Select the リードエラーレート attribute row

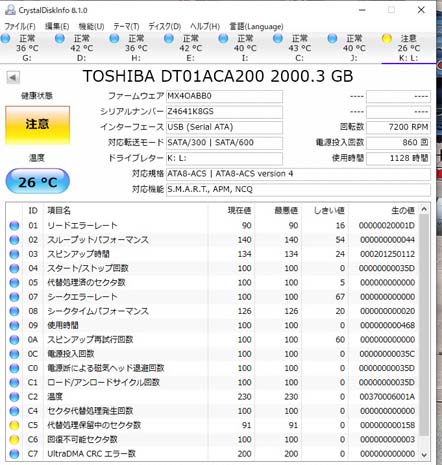pos(212,226)
